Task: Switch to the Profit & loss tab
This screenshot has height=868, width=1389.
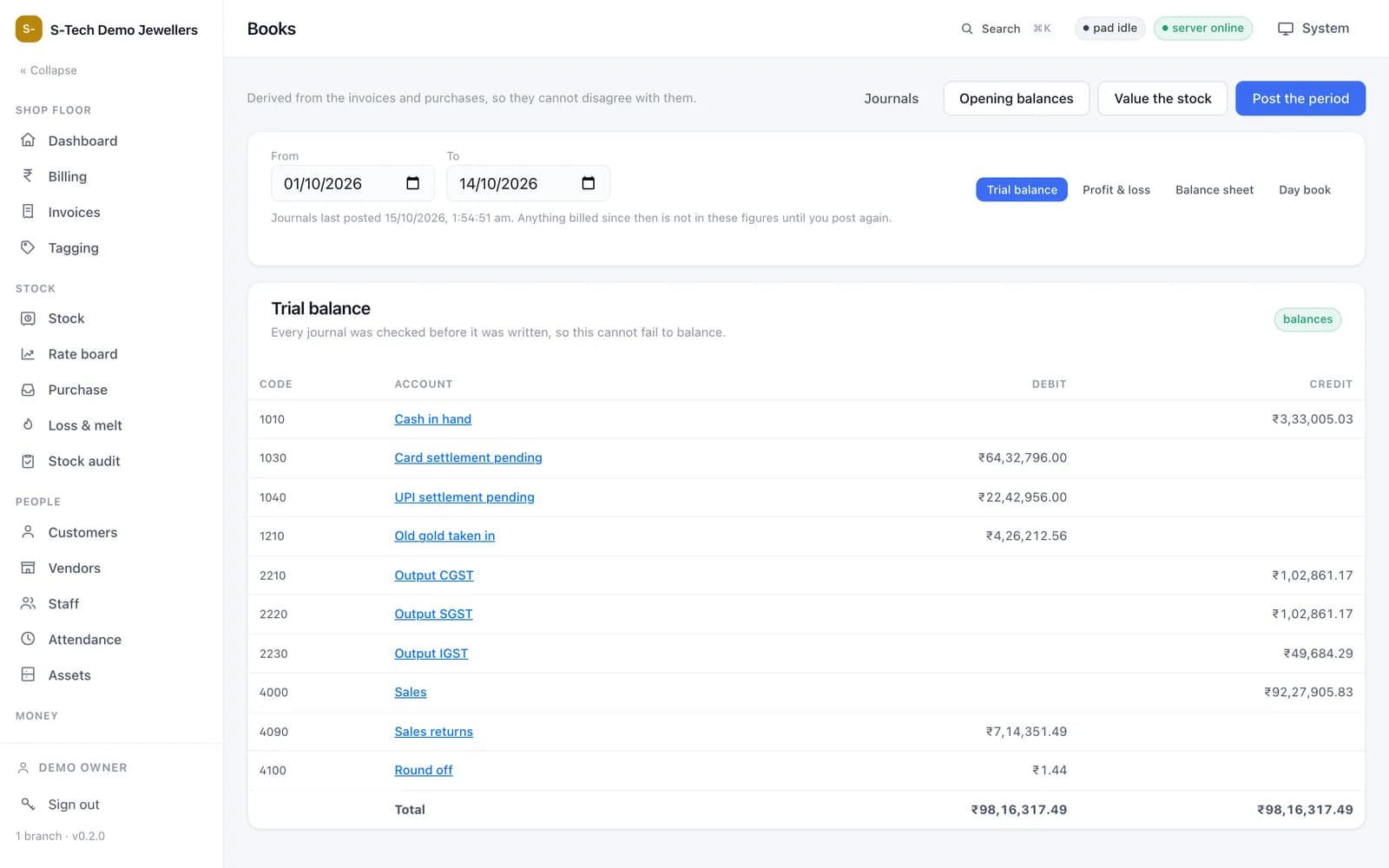Action: click(1116, 189)
